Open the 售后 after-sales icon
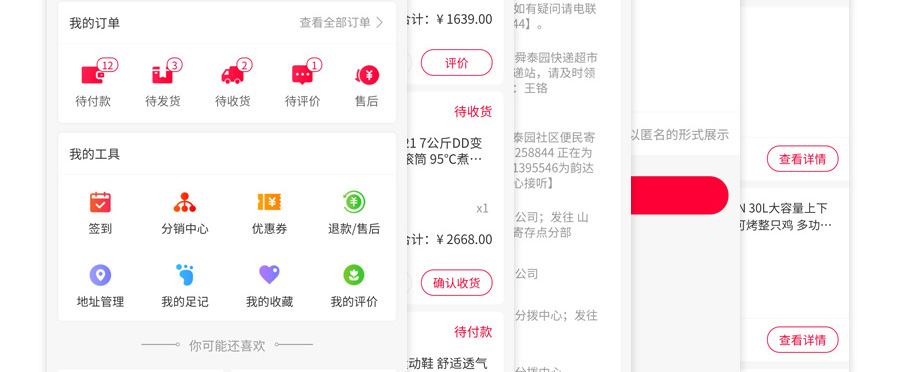Viewport: 900px width, 372px height. (367, 75)
